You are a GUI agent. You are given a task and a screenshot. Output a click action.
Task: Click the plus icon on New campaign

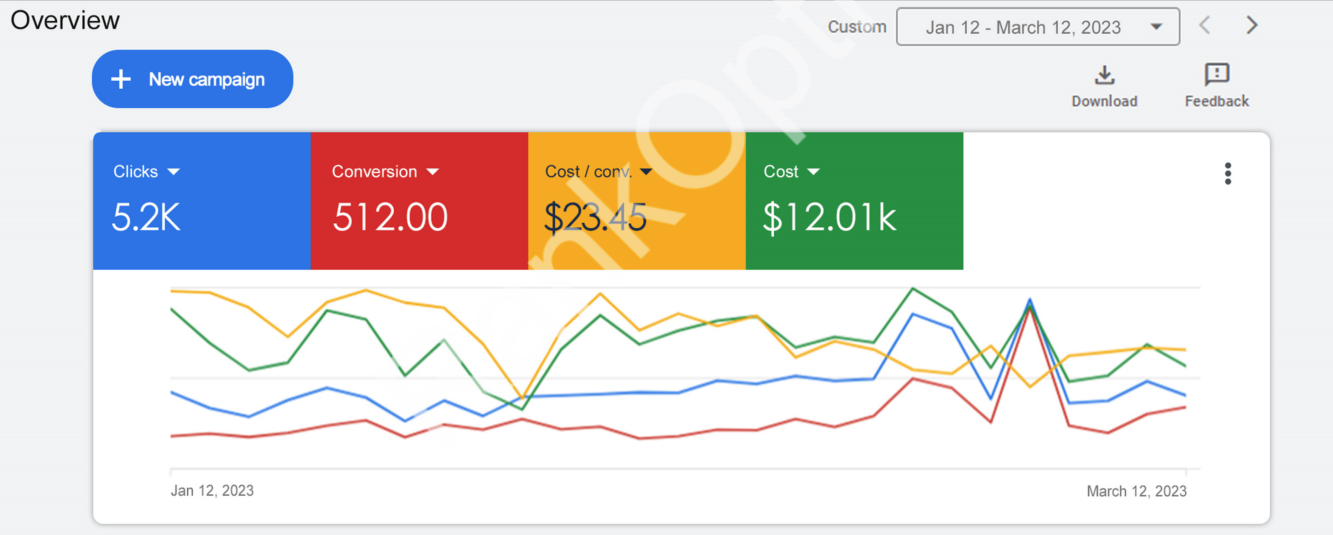pos(121,79)
